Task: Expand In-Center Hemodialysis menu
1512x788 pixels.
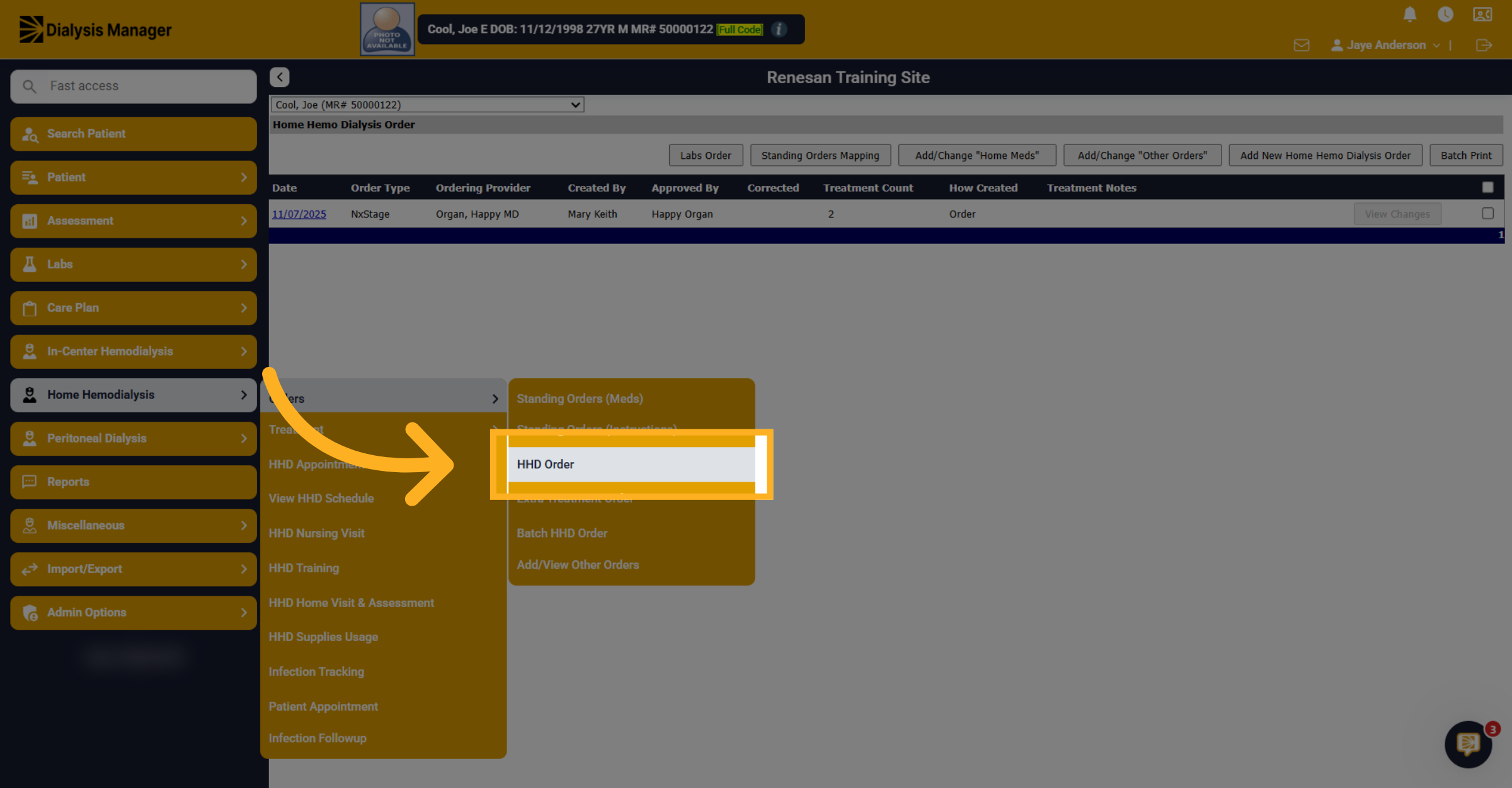Action: 134,351
